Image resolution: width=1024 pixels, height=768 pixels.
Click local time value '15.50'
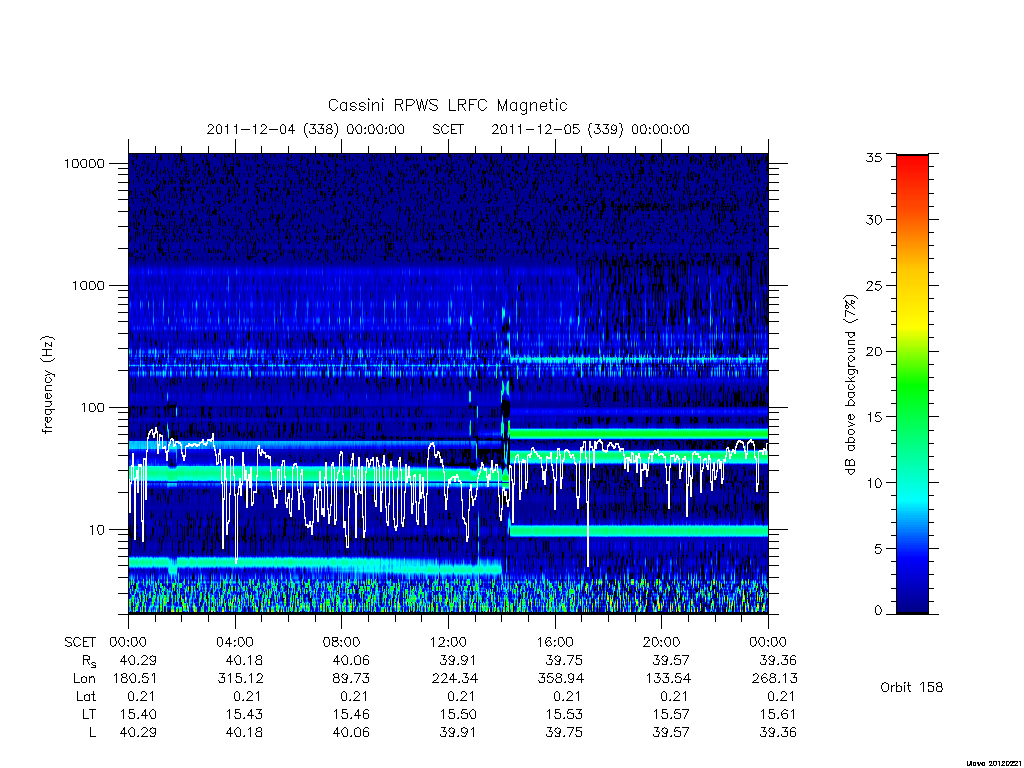click(458, 714)
